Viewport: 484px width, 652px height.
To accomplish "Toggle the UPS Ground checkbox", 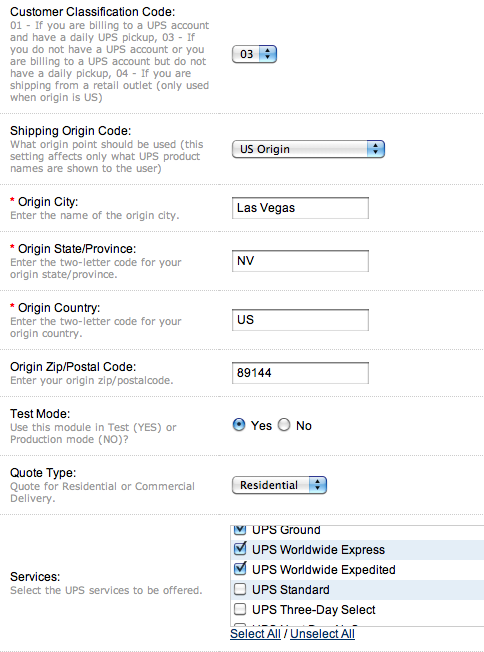I will pos(240,530).
